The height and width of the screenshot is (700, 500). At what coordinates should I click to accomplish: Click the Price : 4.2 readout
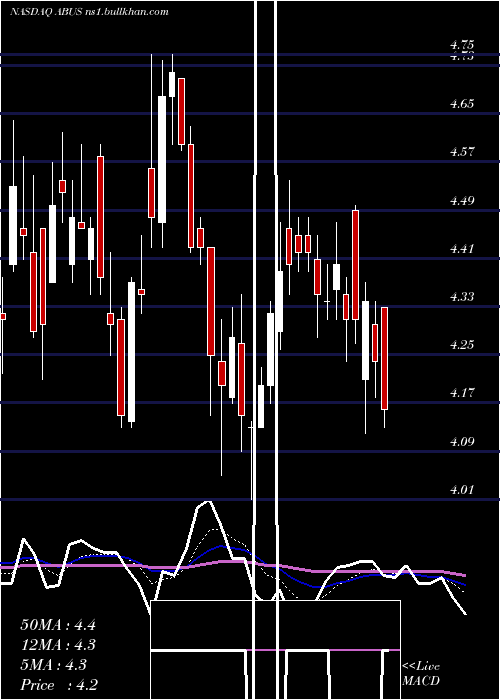[x=59, y=685]
